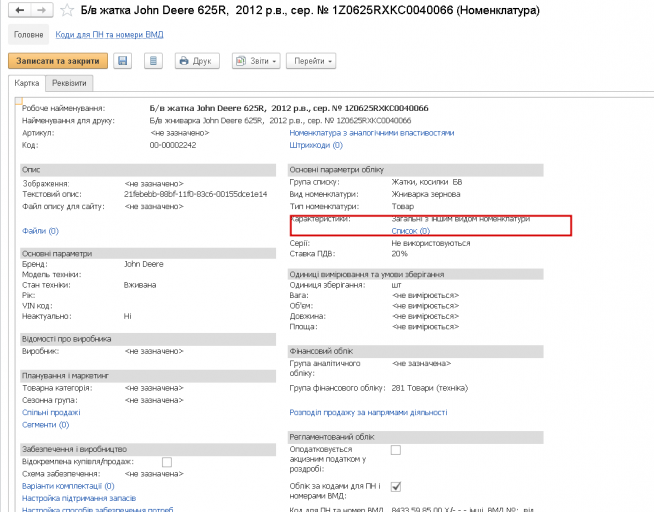This screenshot has height=512, width=654.
Task: Click the text description GUID value
Action: click(196, 194)
